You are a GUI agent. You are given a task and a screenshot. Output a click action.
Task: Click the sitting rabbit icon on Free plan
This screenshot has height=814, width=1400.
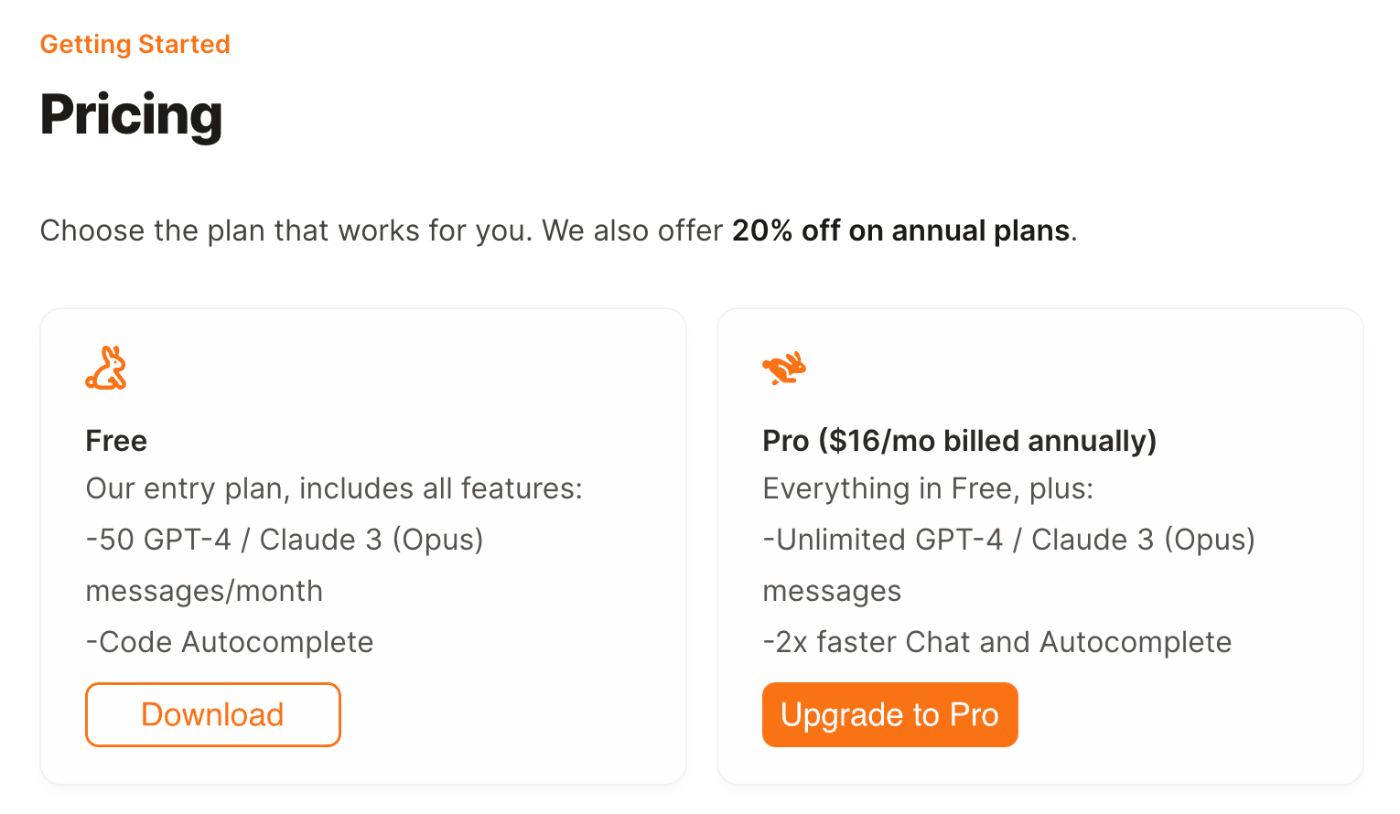tap(106, 368)
